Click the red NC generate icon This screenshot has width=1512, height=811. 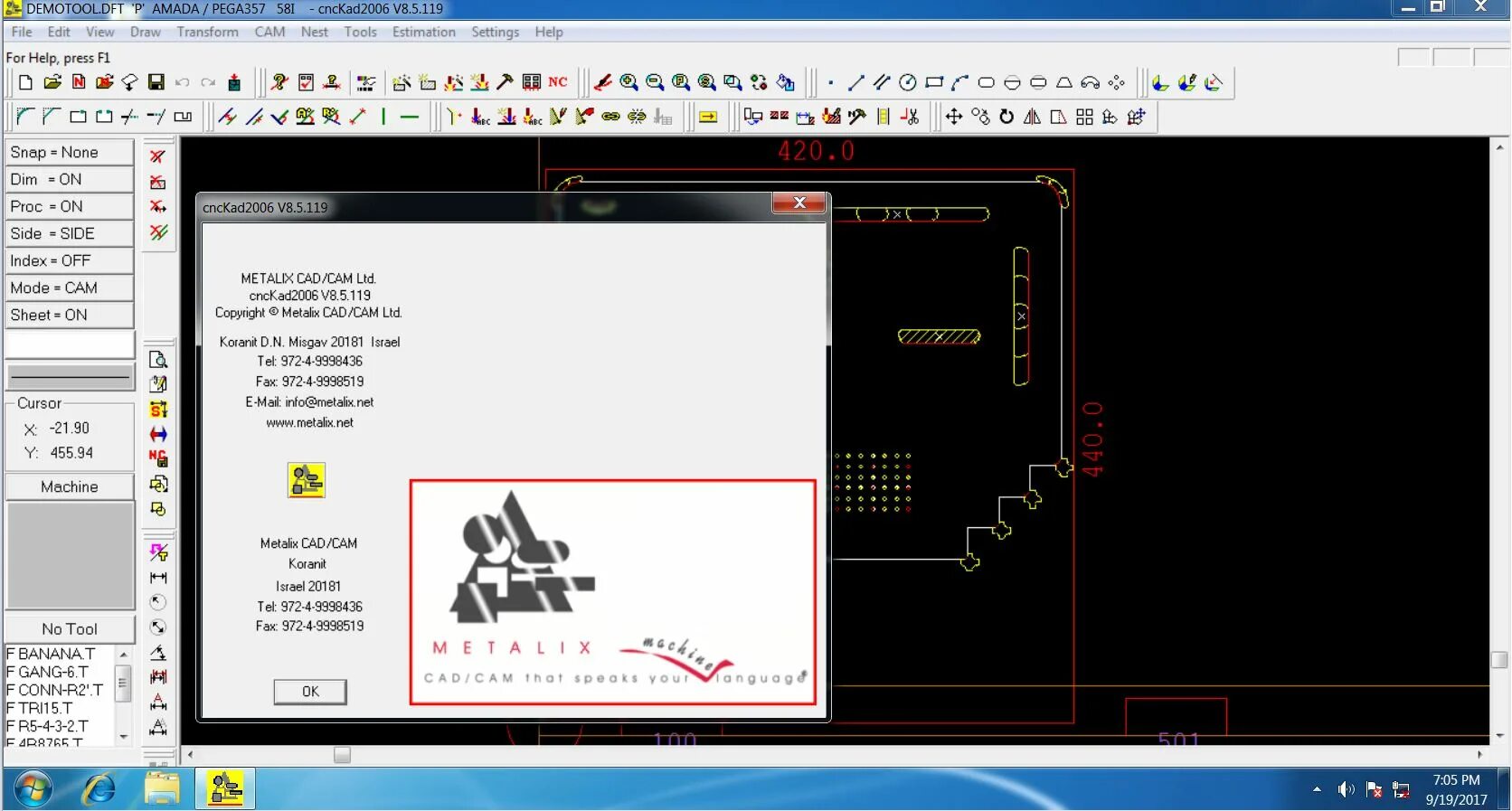click(x=558, y=82)
